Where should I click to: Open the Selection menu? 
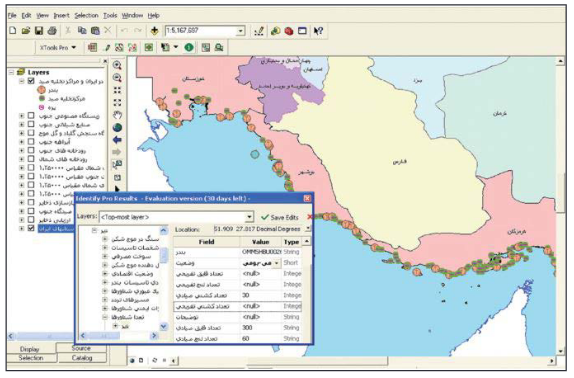point(86,15)
